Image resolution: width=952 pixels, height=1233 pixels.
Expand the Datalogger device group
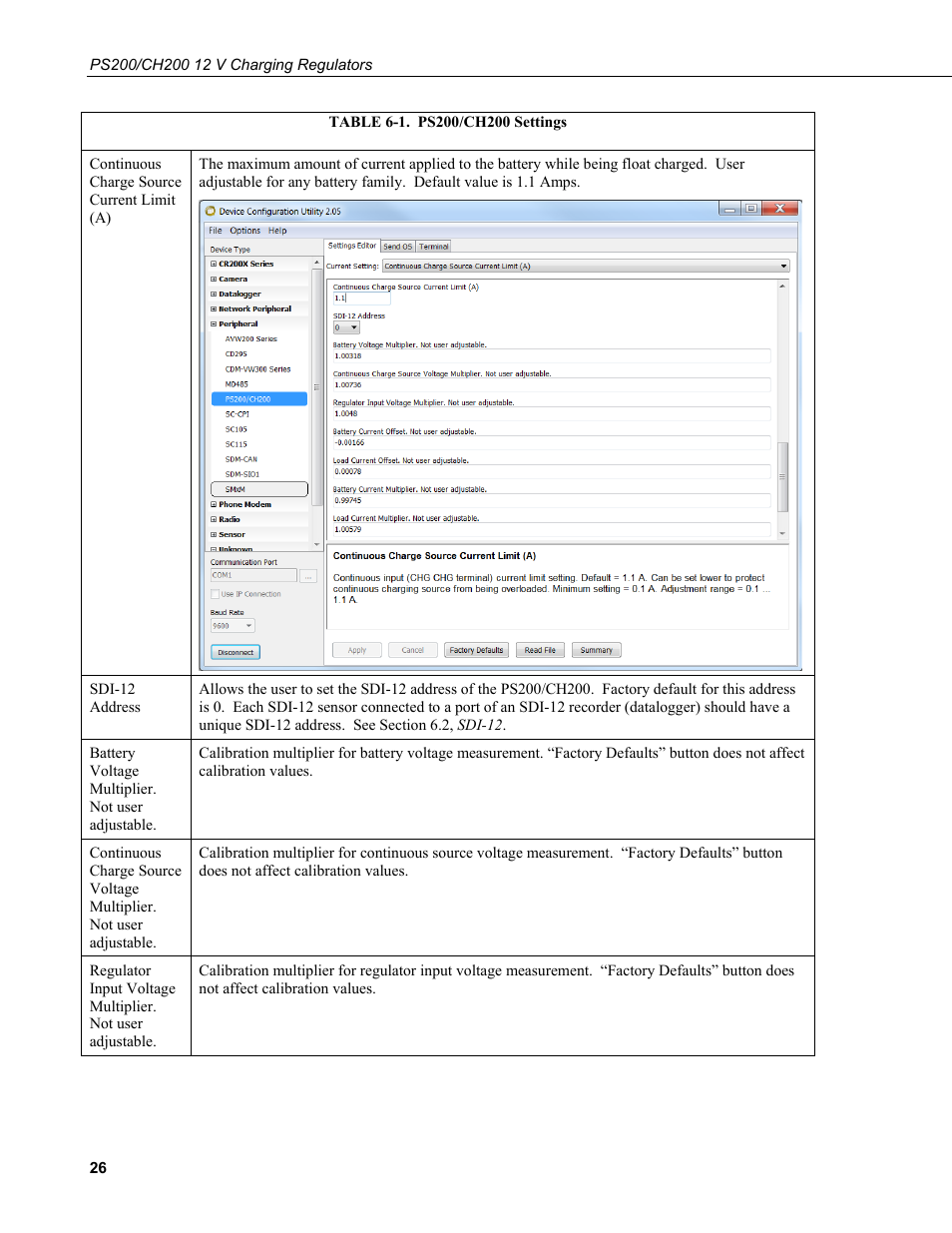point(213,295)
